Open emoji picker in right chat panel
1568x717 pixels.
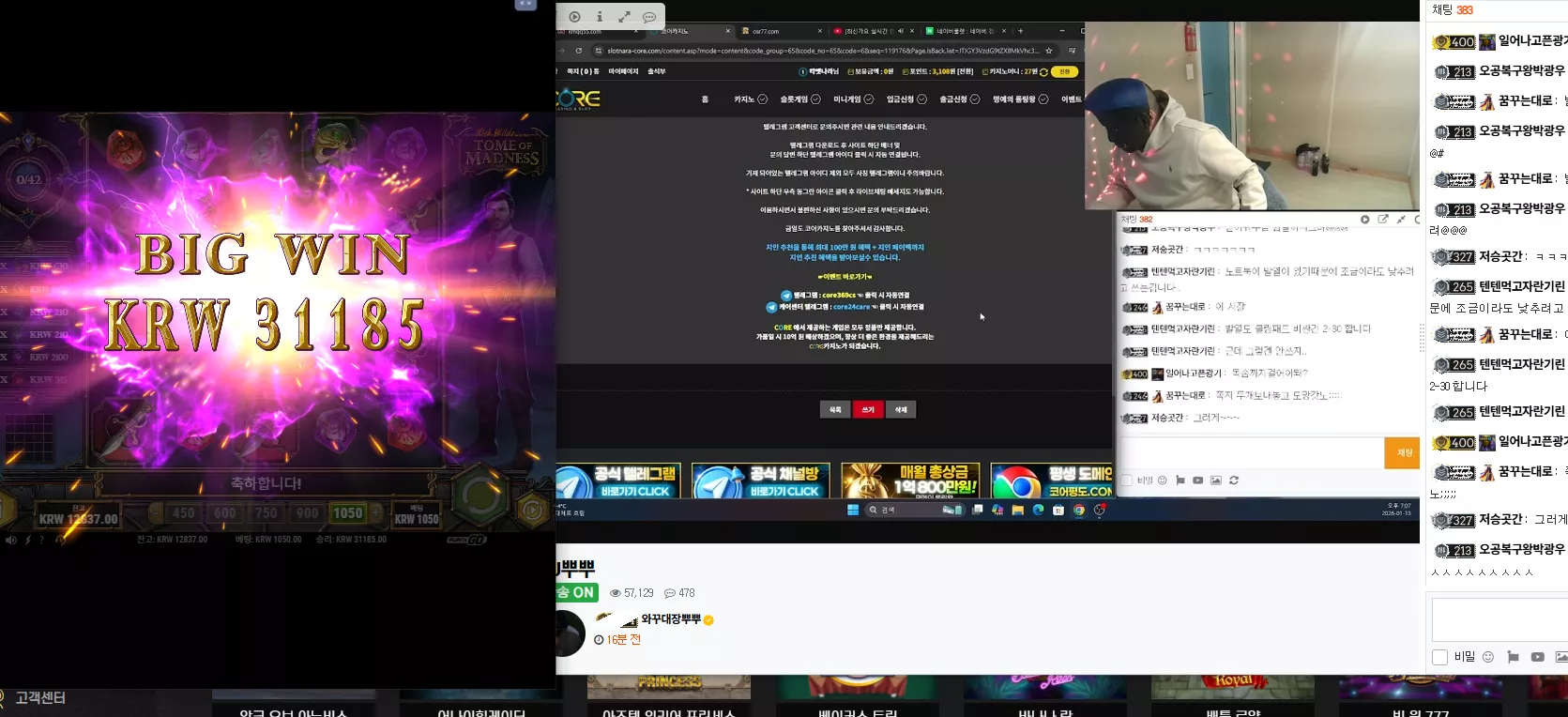coord(1487,657)
